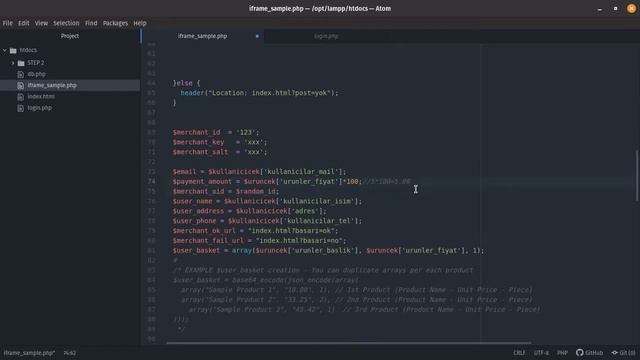This screenshot has height=360, width=640.
Task: Place cursor on the $user_basket array line
Action: [x=328, y=250]
